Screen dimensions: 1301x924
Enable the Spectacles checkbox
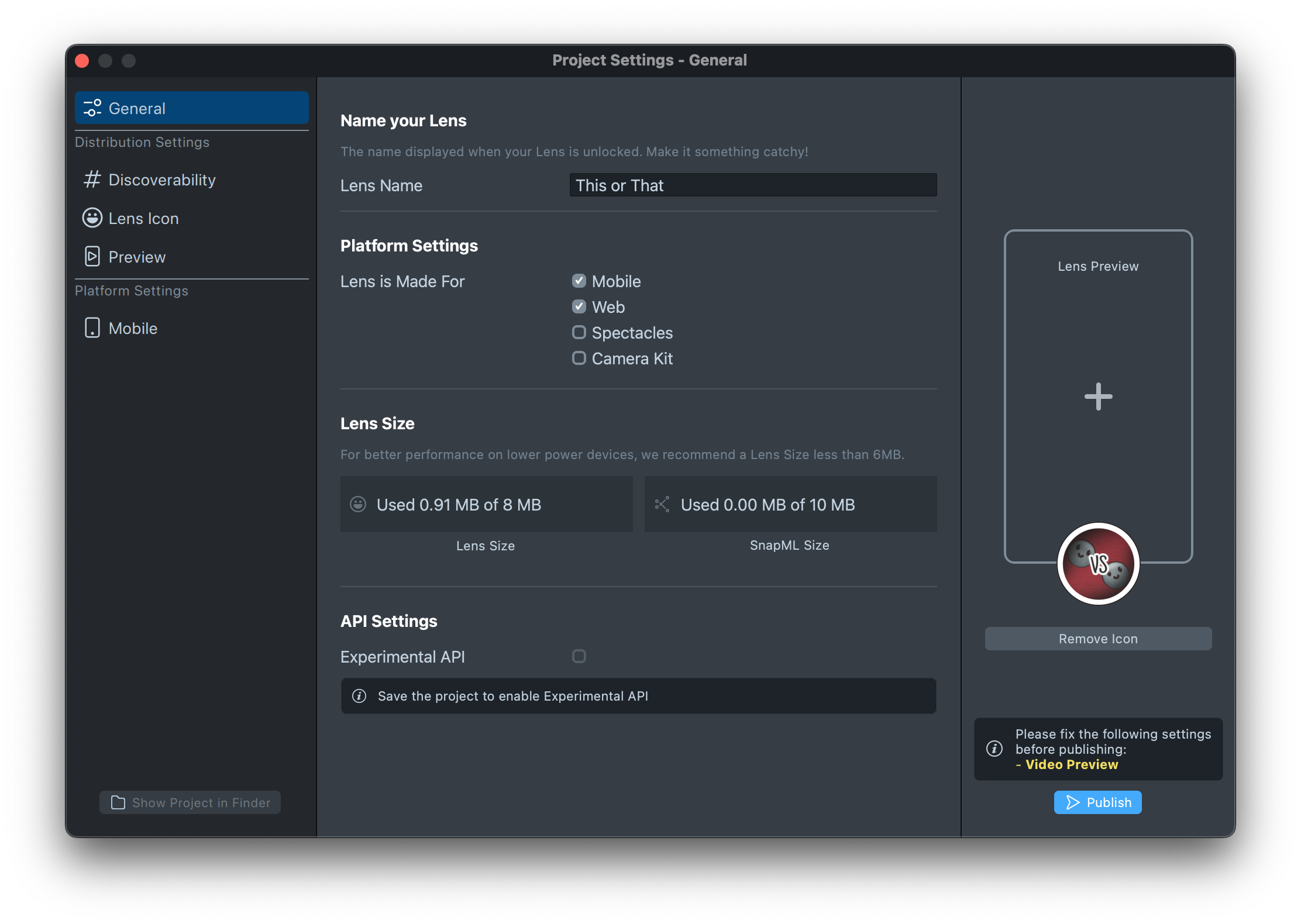579,333
